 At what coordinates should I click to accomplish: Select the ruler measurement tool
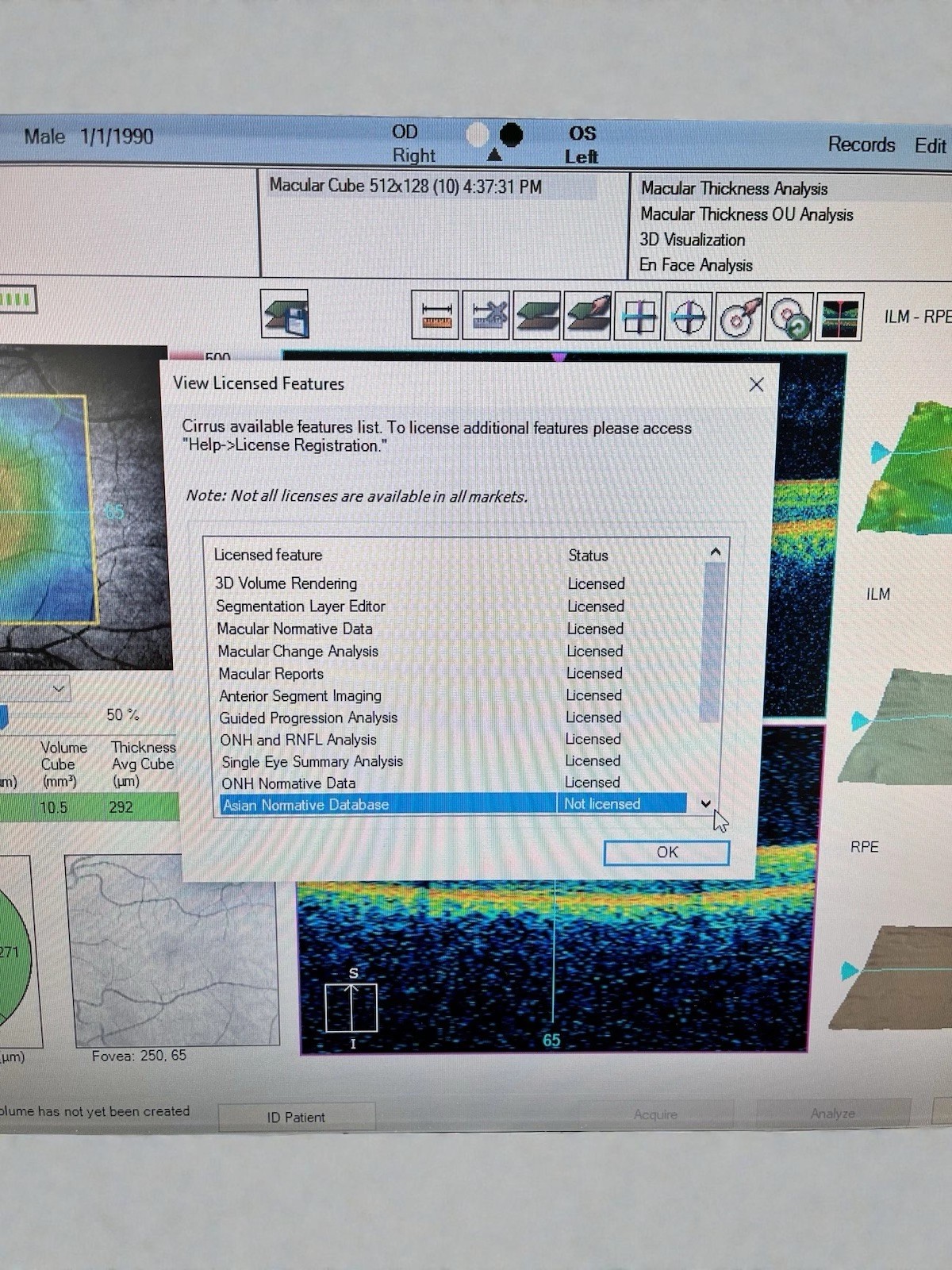coord(436,316)
